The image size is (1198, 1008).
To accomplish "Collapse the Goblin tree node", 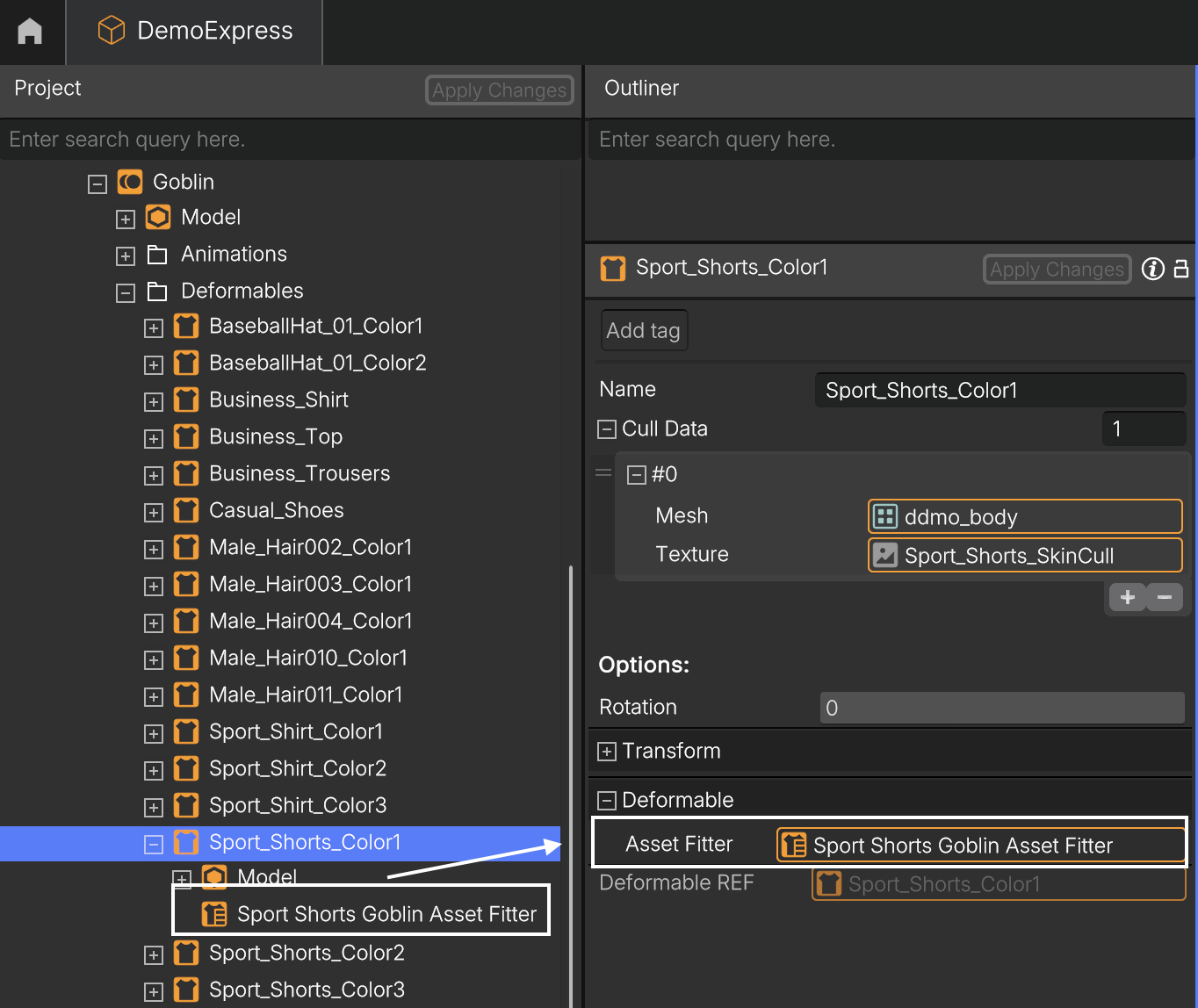I will [x=97, y=184].
